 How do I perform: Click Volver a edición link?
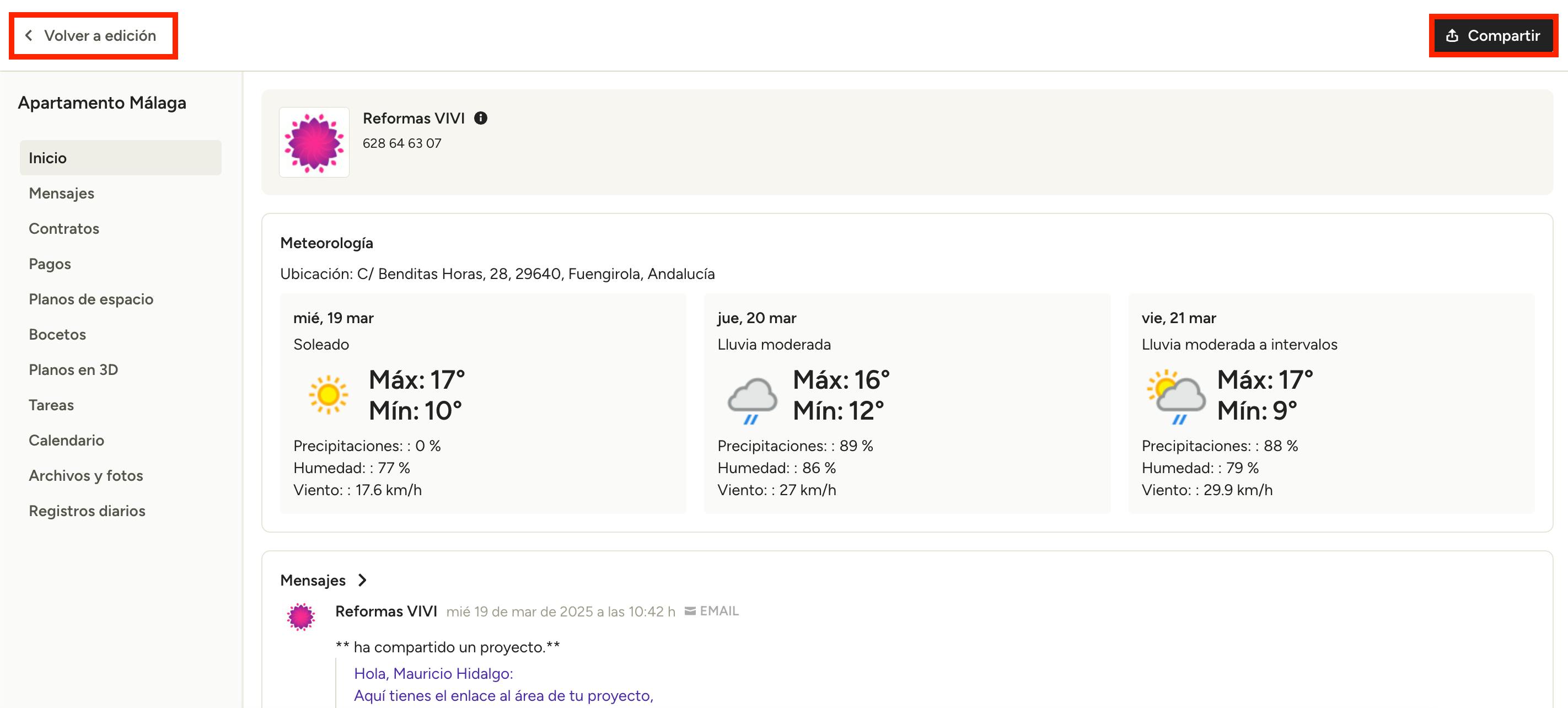tap(100, 36)
